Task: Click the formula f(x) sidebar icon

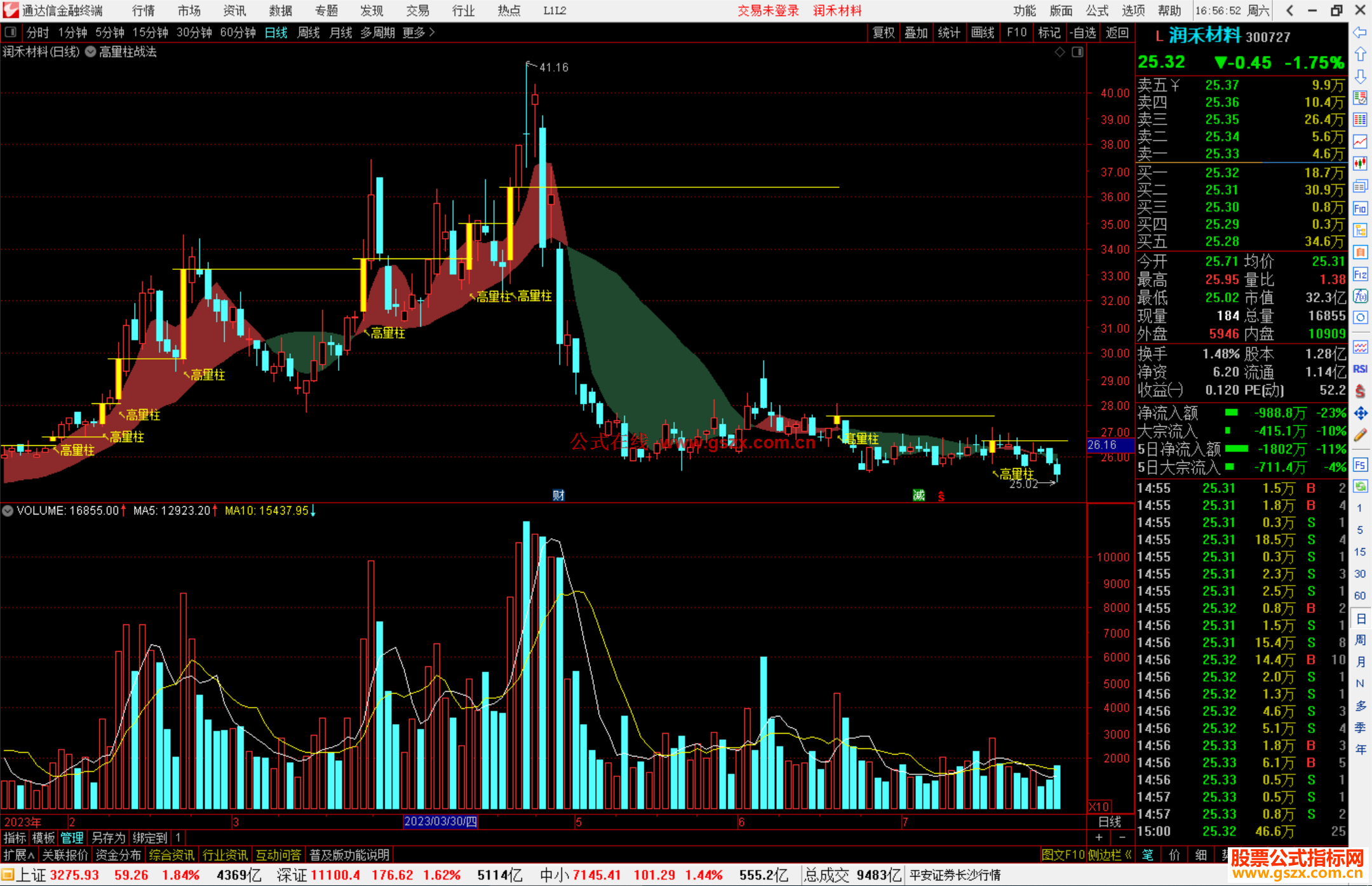Action: pyautogui.click(x=1360, y=296)
